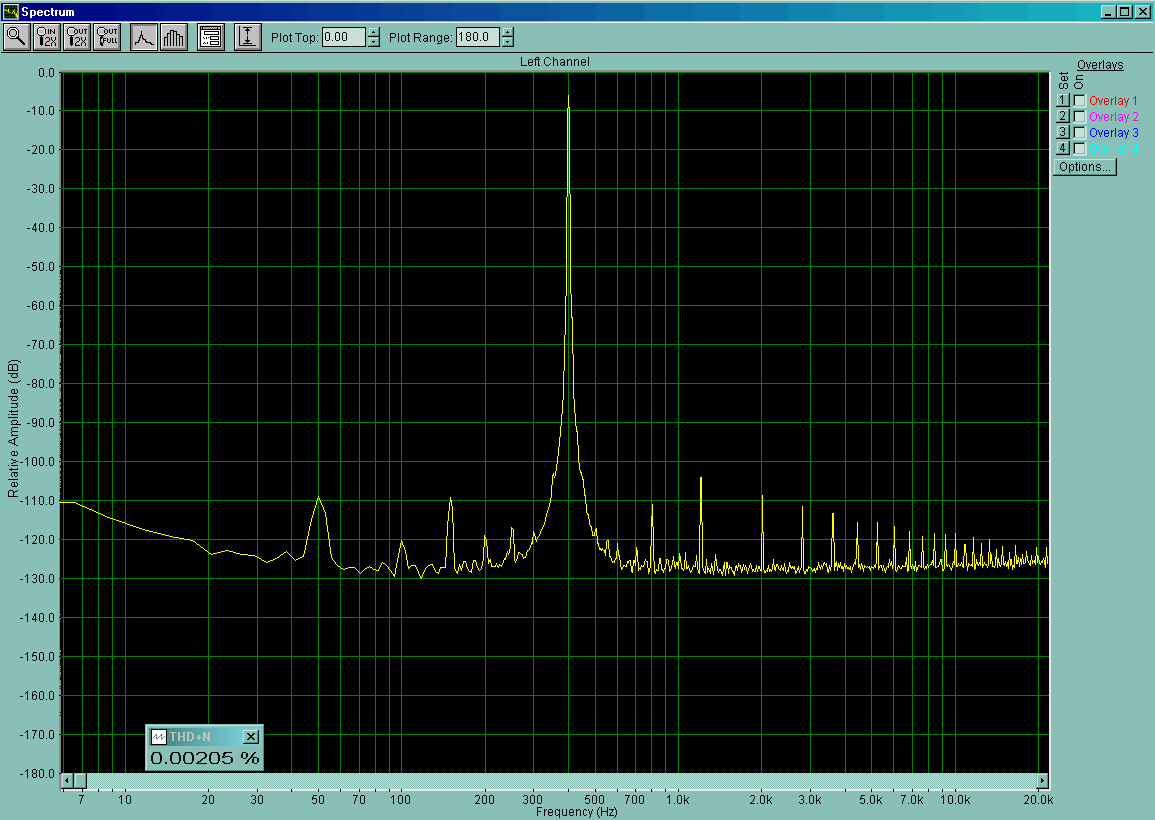Click the Overlays heading
The height and width of the screenshot is (820, 1155).
click(x=1100, y=65)
